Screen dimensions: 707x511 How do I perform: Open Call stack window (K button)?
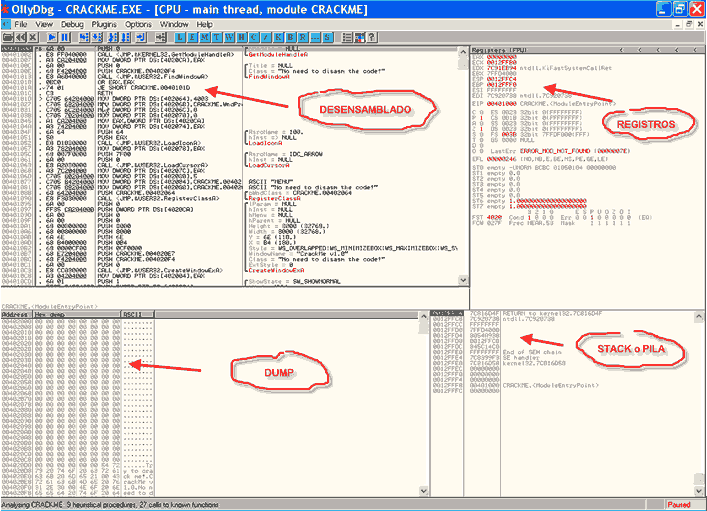click(276, 37)
